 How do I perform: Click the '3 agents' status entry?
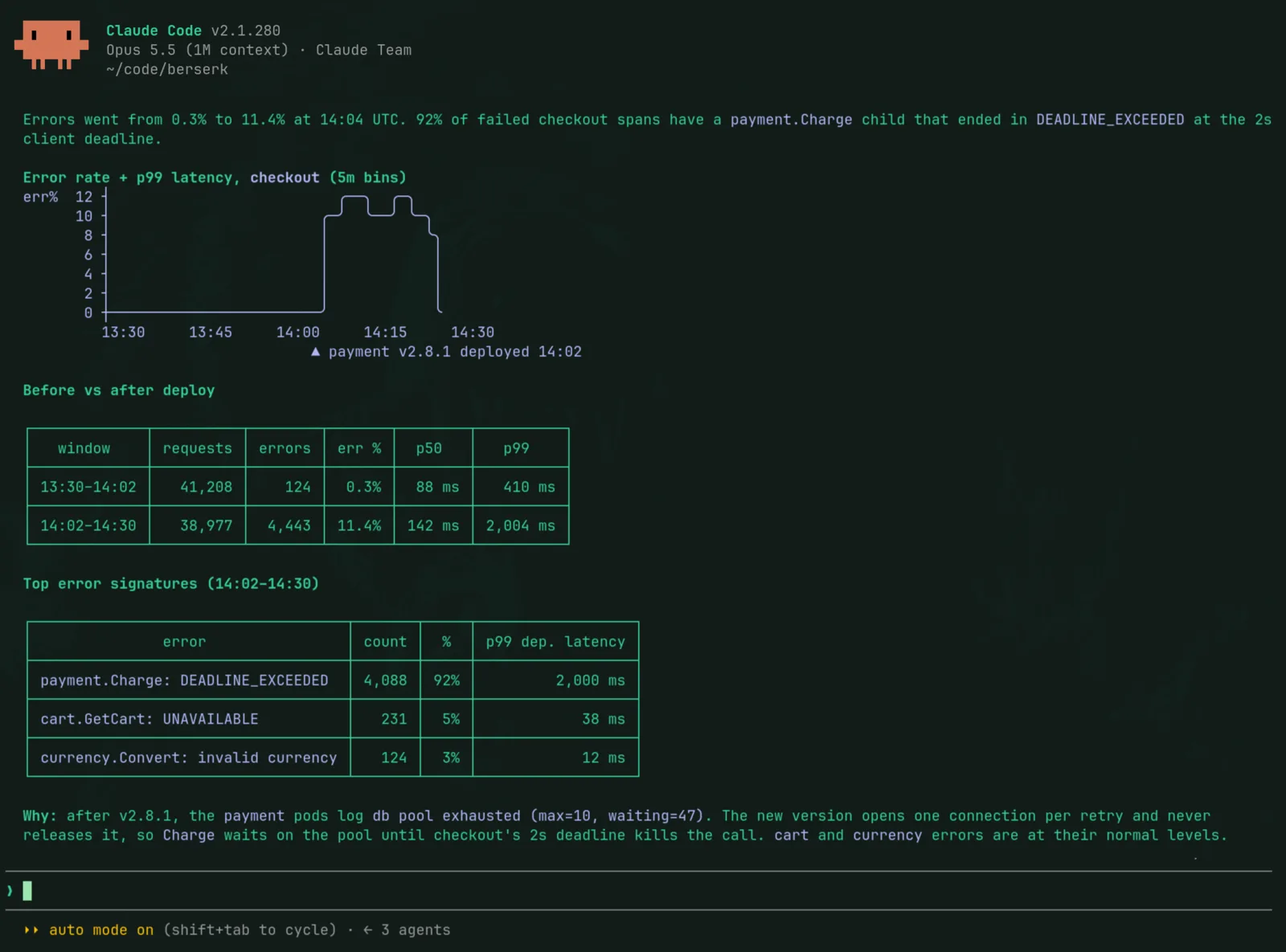[x=416, y=930]
